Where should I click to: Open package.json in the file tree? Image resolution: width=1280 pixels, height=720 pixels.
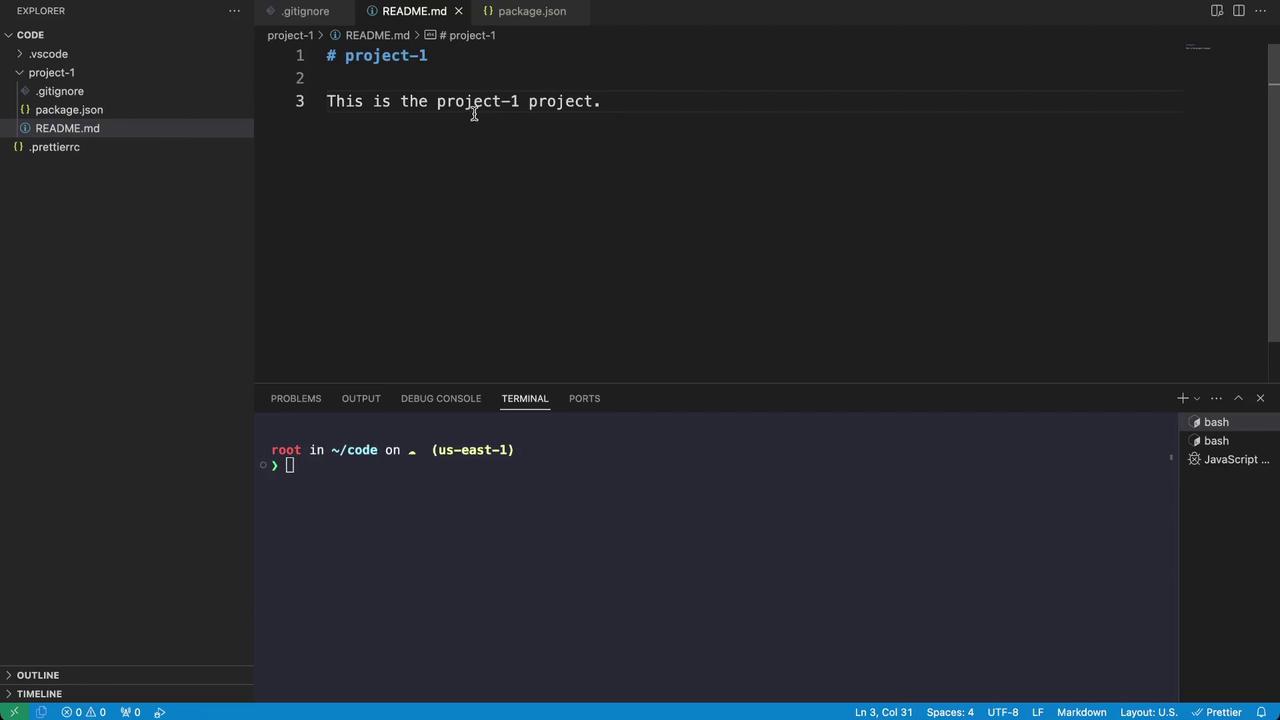(69, 110)
